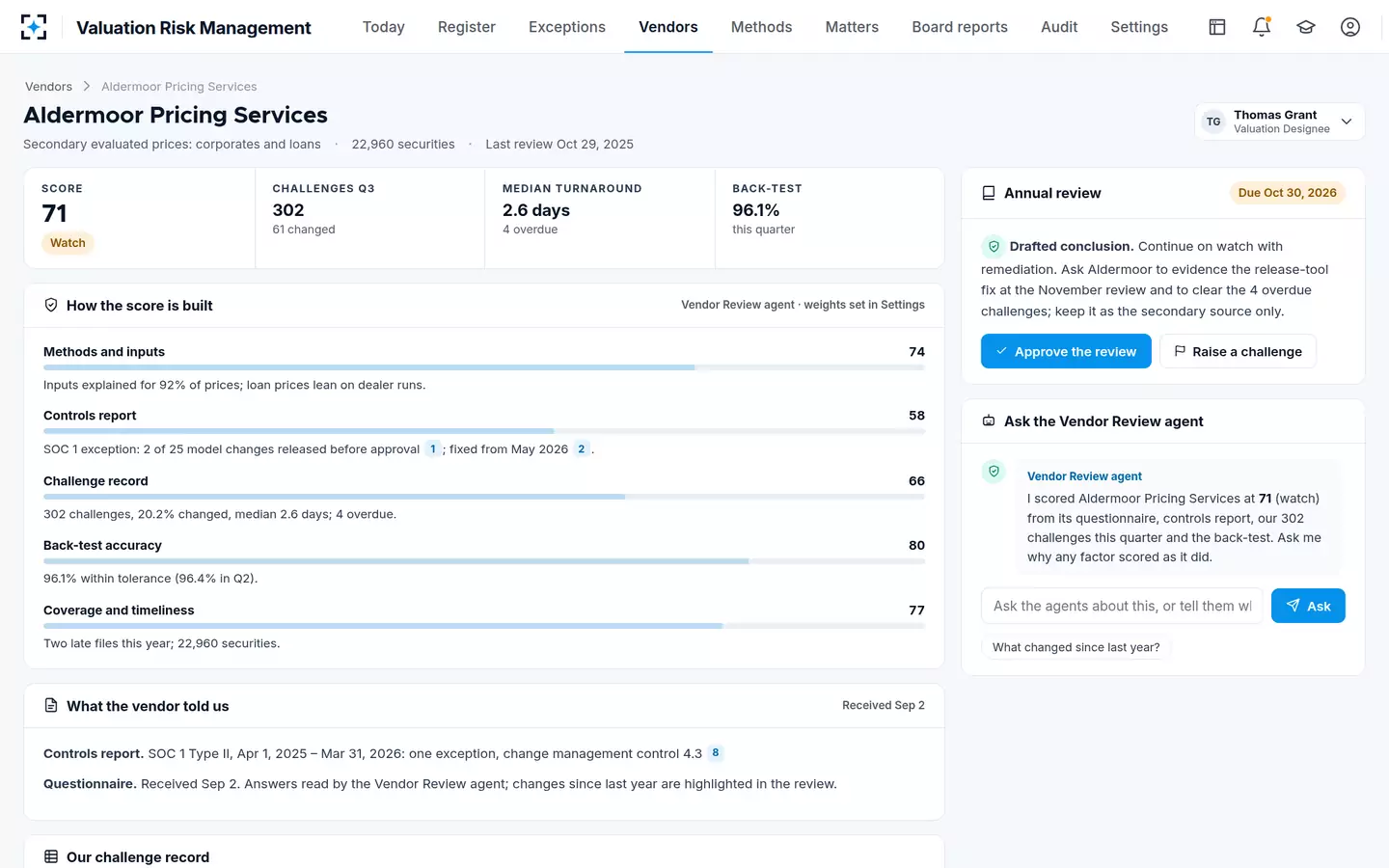
Task: Focus the Ask the agents input field
Action: click(1122, 606)
